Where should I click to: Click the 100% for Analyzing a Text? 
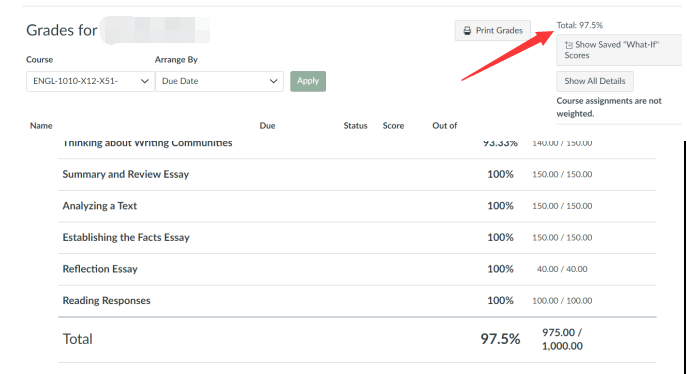click(500, 206)
